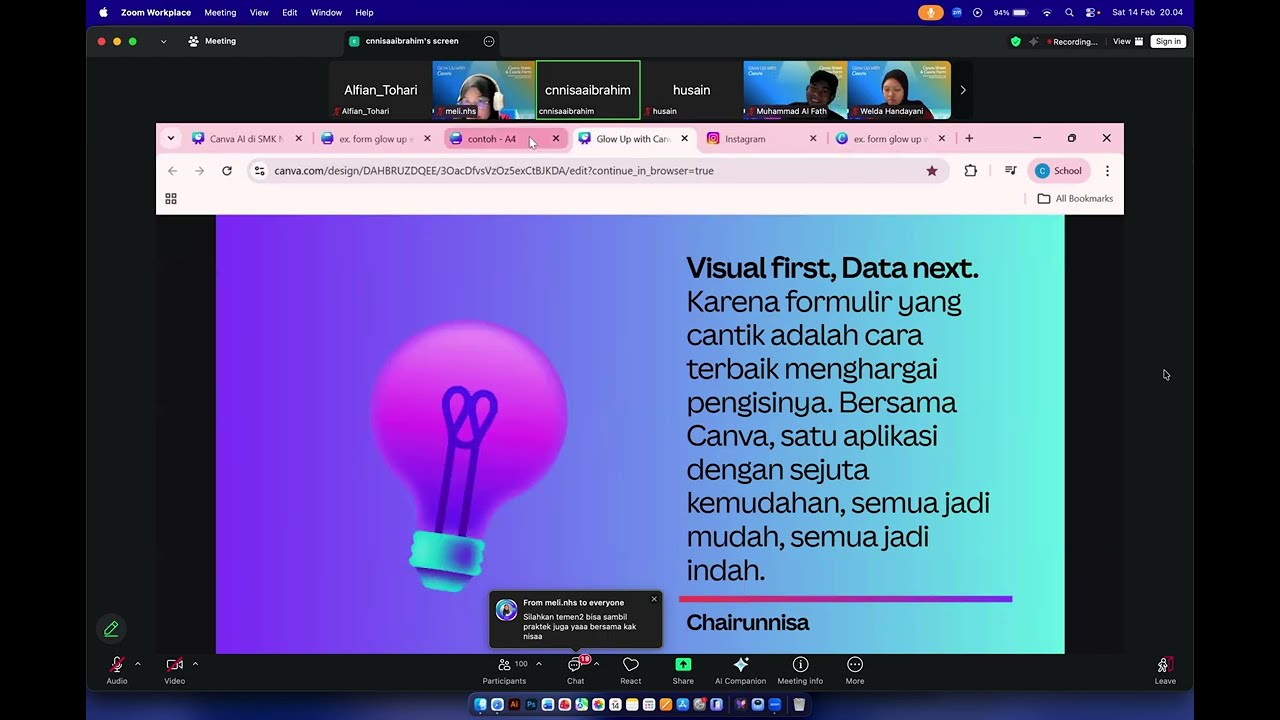
Task: Reload the Canva page
Action: 227,171
